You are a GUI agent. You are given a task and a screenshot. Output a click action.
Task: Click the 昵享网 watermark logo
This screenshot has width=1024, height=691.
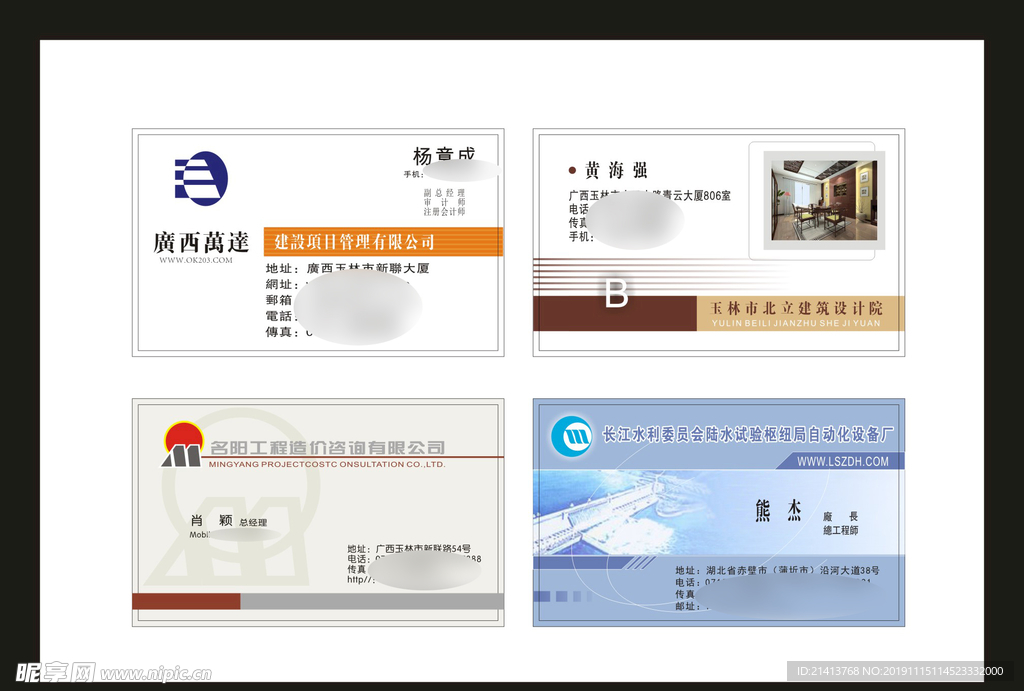pyautogui.click(x=55, y=671)
